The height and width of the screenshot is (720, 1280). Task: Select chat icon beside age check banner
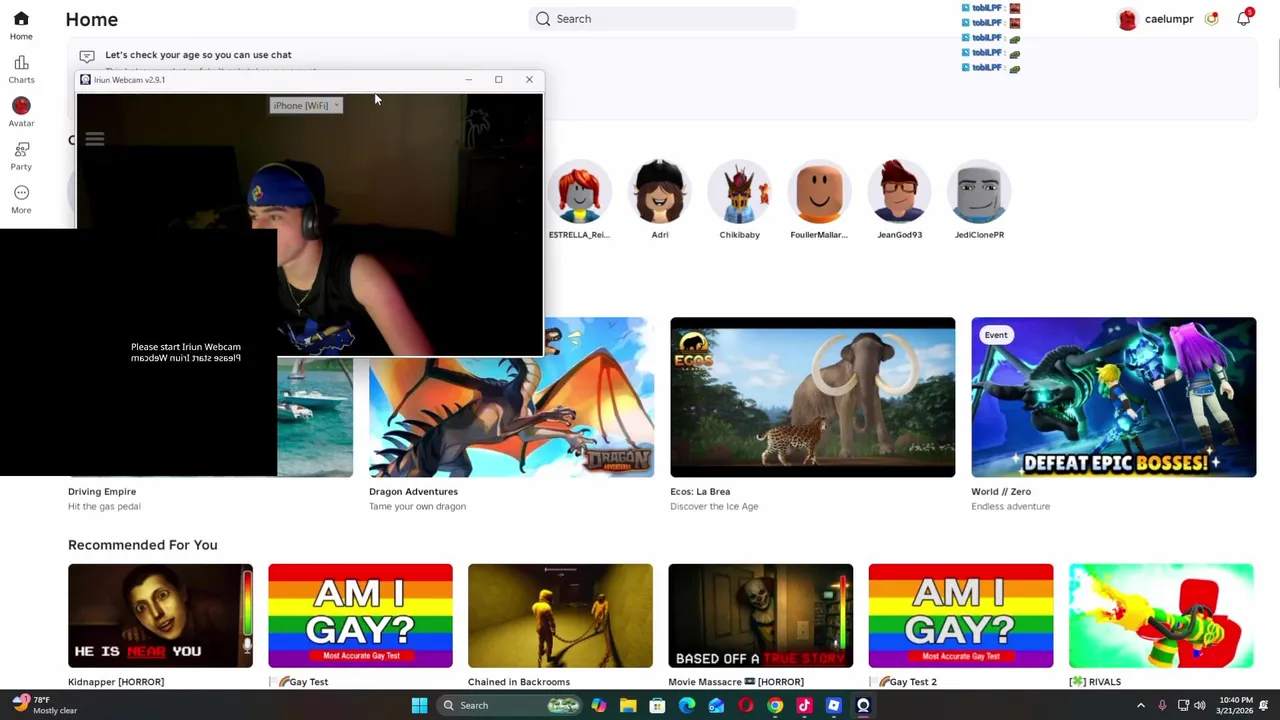(87, 56)
